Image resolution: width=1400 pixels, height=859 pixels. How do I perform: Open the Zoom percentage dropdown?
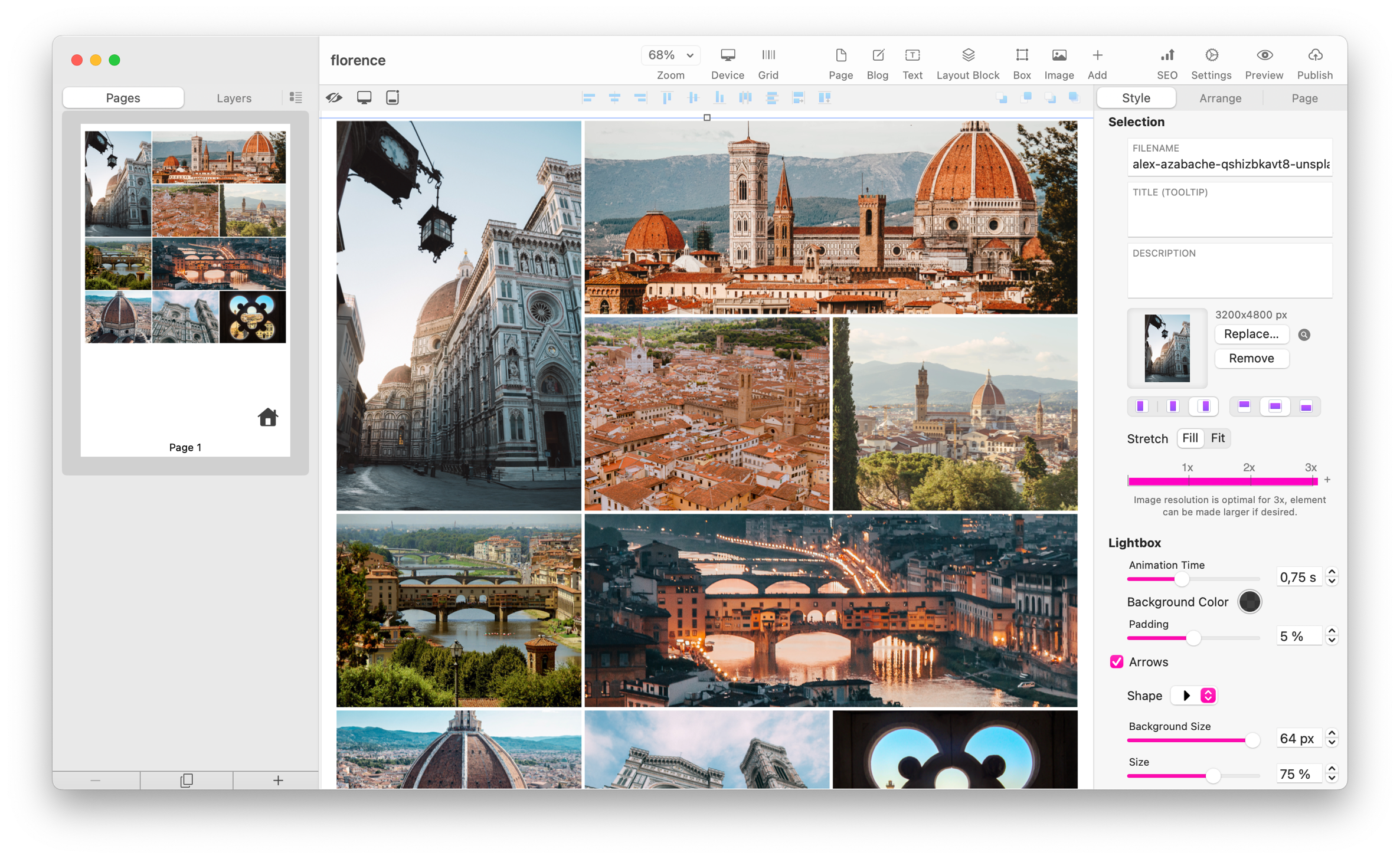pos(670,55)
